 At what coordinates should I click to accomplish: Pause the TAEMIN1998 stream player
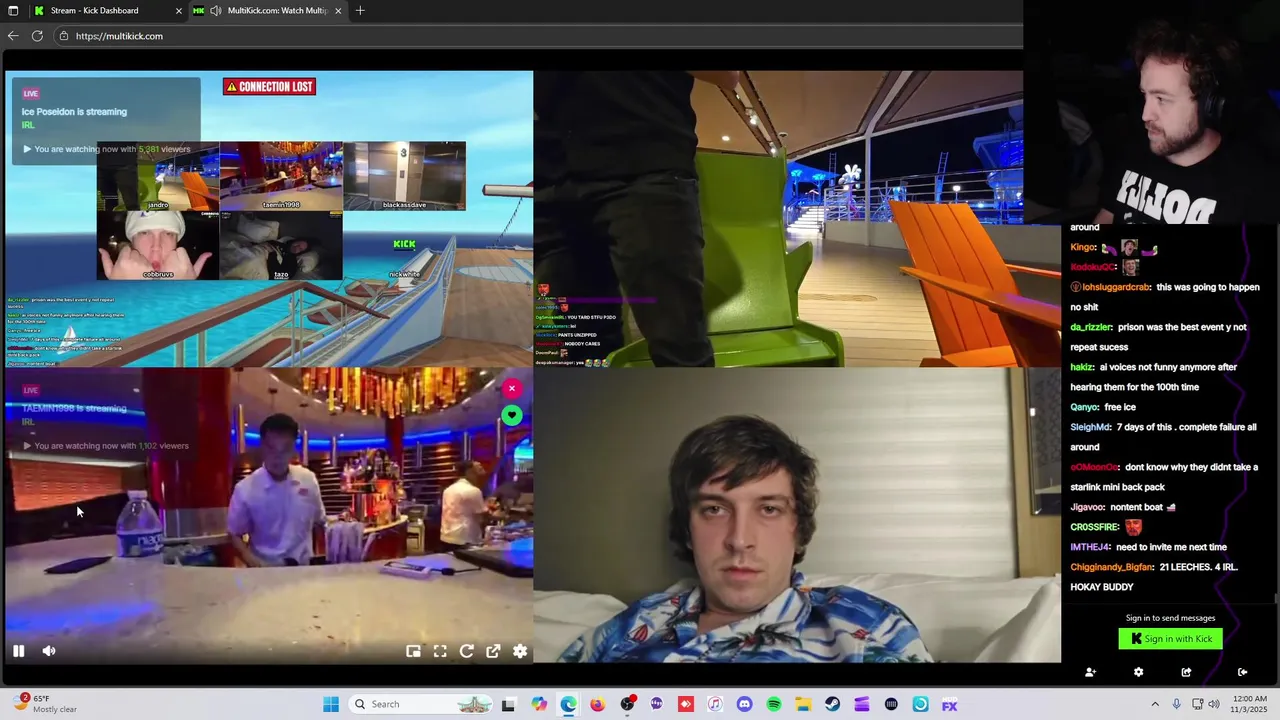(x=18, y=651)
